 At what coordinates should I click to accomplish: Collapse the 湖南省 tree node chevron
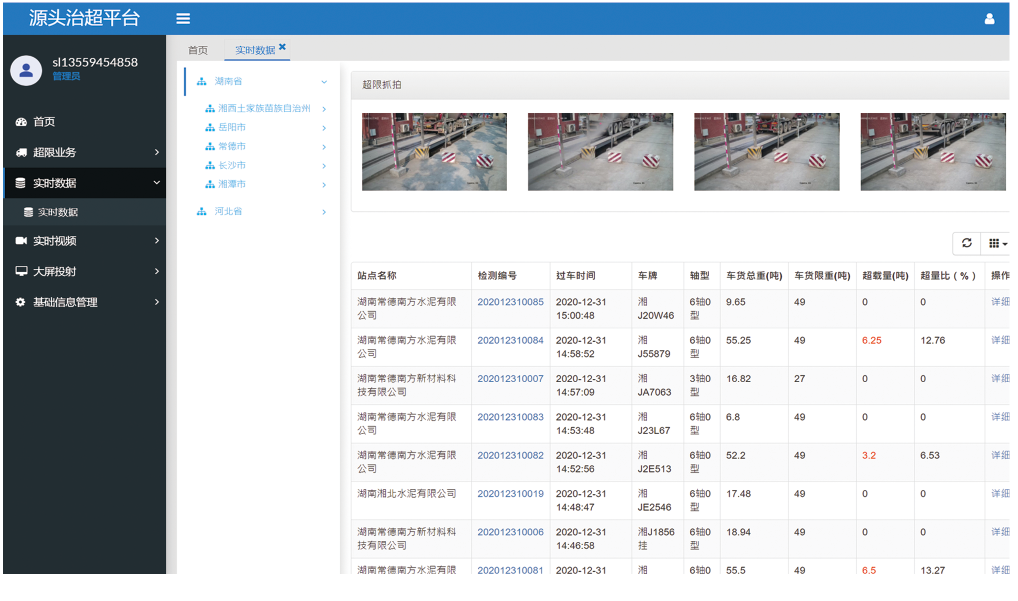pyautogui.click(x=324, y=82)
